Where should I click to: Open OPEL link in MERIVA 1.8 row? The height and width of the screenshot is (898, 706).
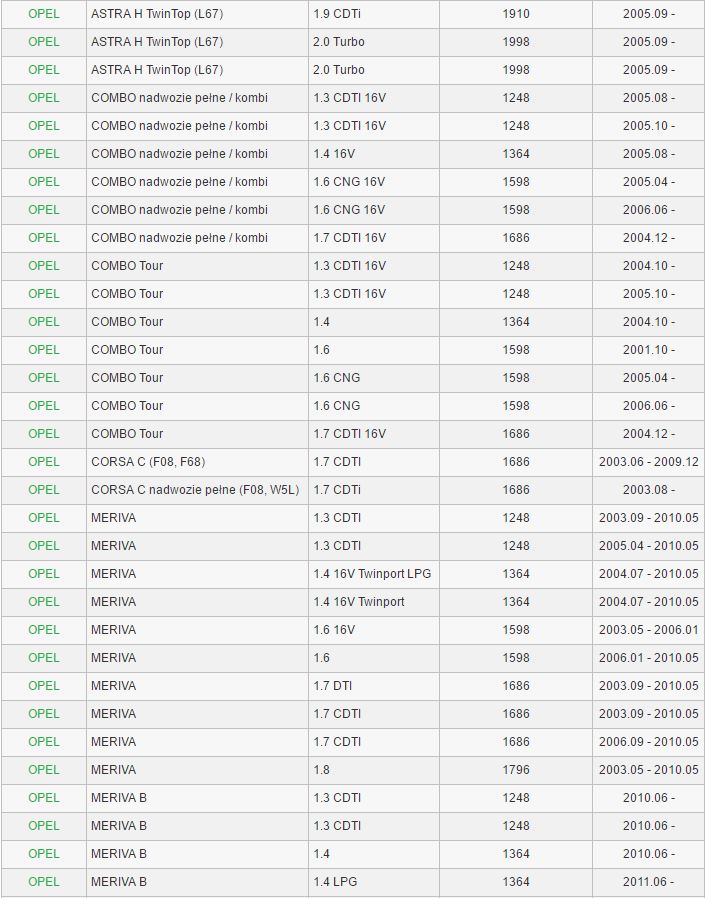click(44, 770)
